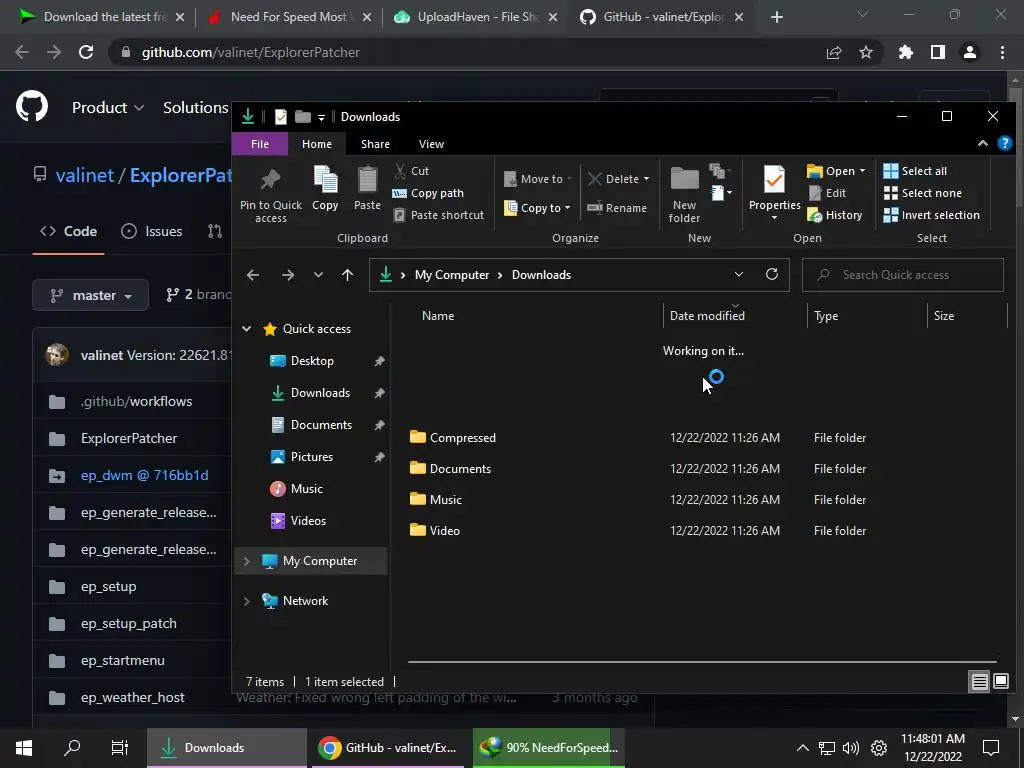
Task: Click Chrome address bar URL
Action: tap(251, 52)
